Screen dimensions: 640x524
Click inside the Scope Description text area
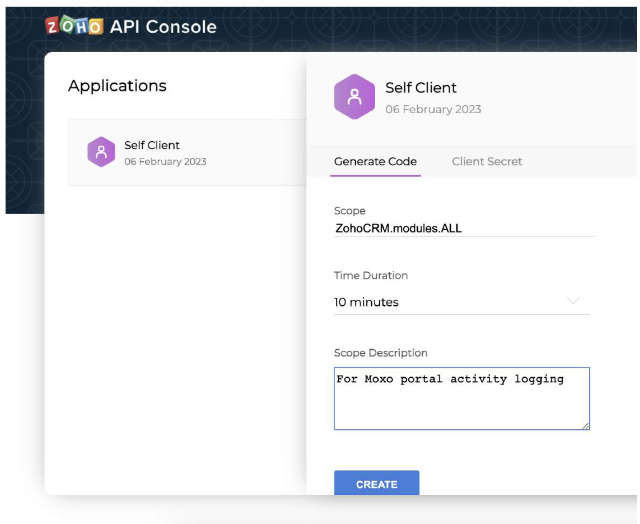pyautogui.click(x=462, y=398)
